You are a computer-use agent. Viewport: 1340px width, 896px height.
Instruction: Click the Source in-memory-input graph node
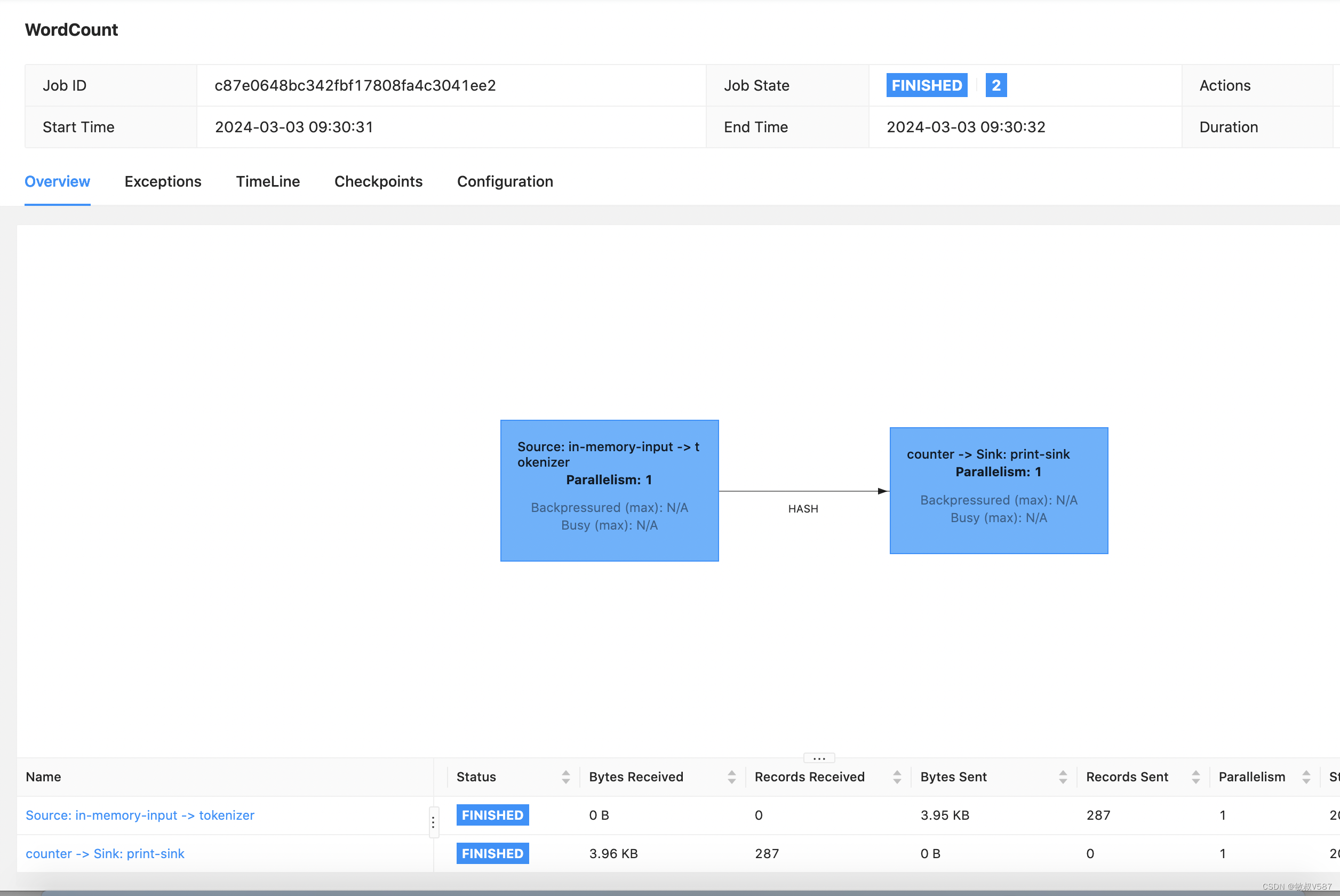609,490
